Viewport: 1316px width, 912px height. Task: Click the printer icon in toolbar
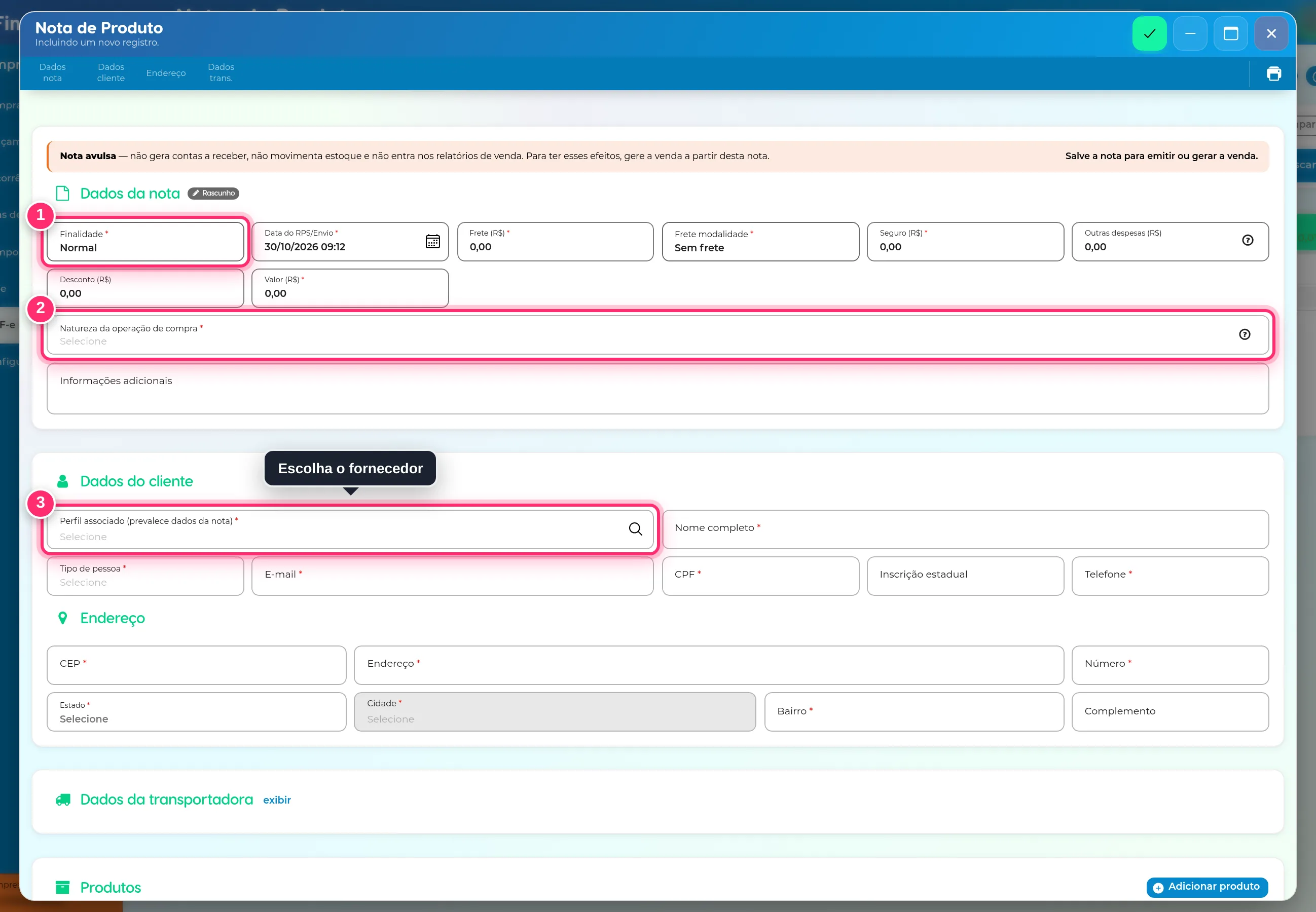[x=1274, y=73]
